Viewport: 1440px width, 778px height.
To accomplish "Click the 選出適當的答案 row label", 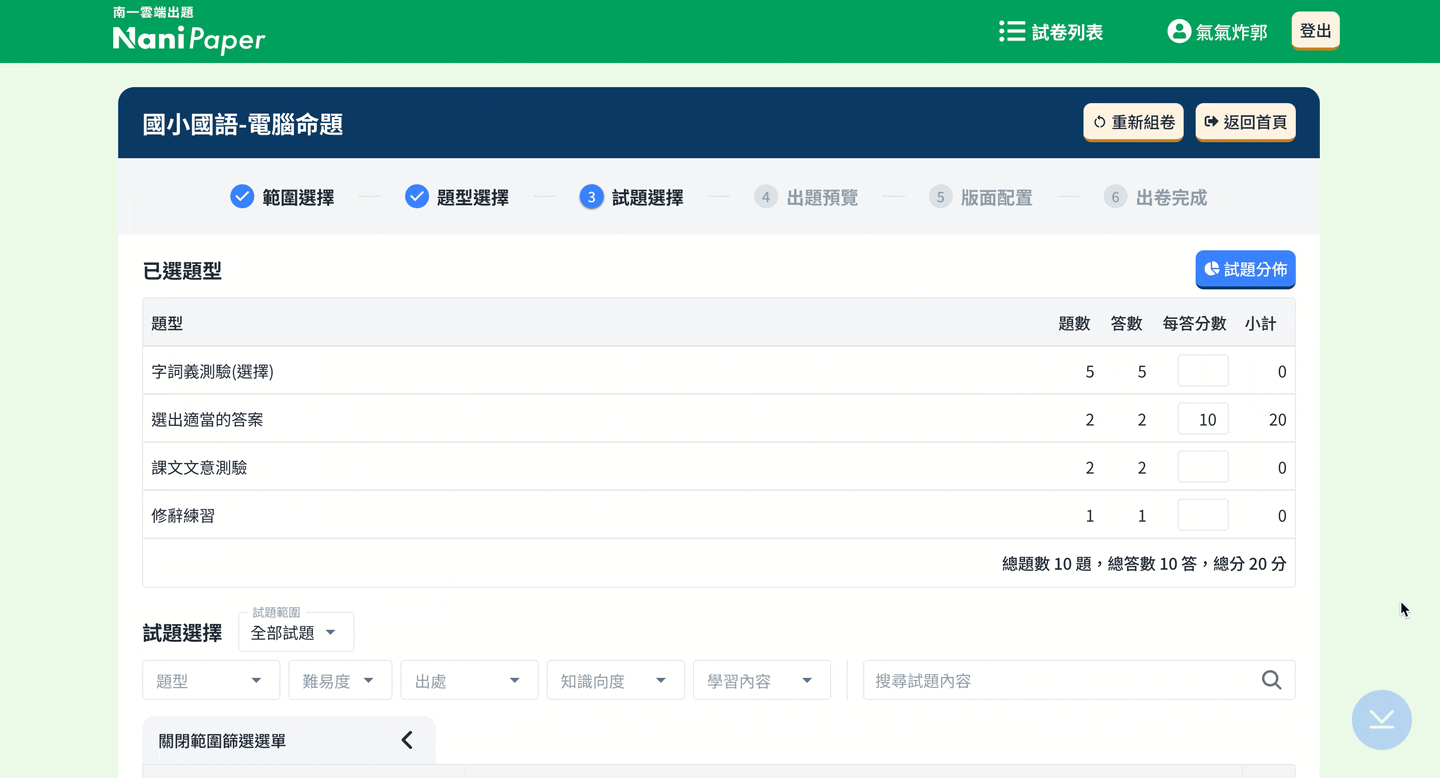I will tap(207, 420).
